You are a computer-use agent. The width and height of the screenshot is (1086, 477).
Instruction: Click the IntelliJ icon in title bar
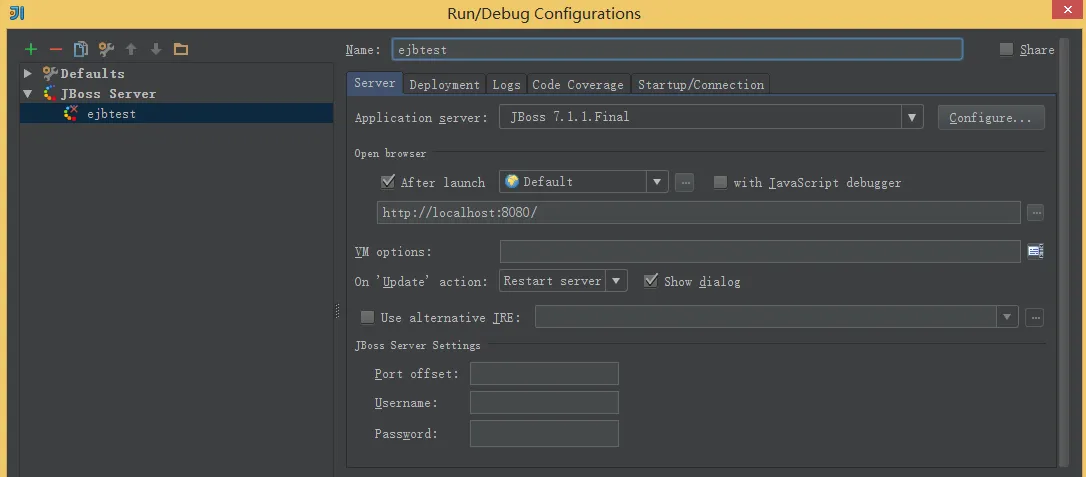(x=17, y=12)
